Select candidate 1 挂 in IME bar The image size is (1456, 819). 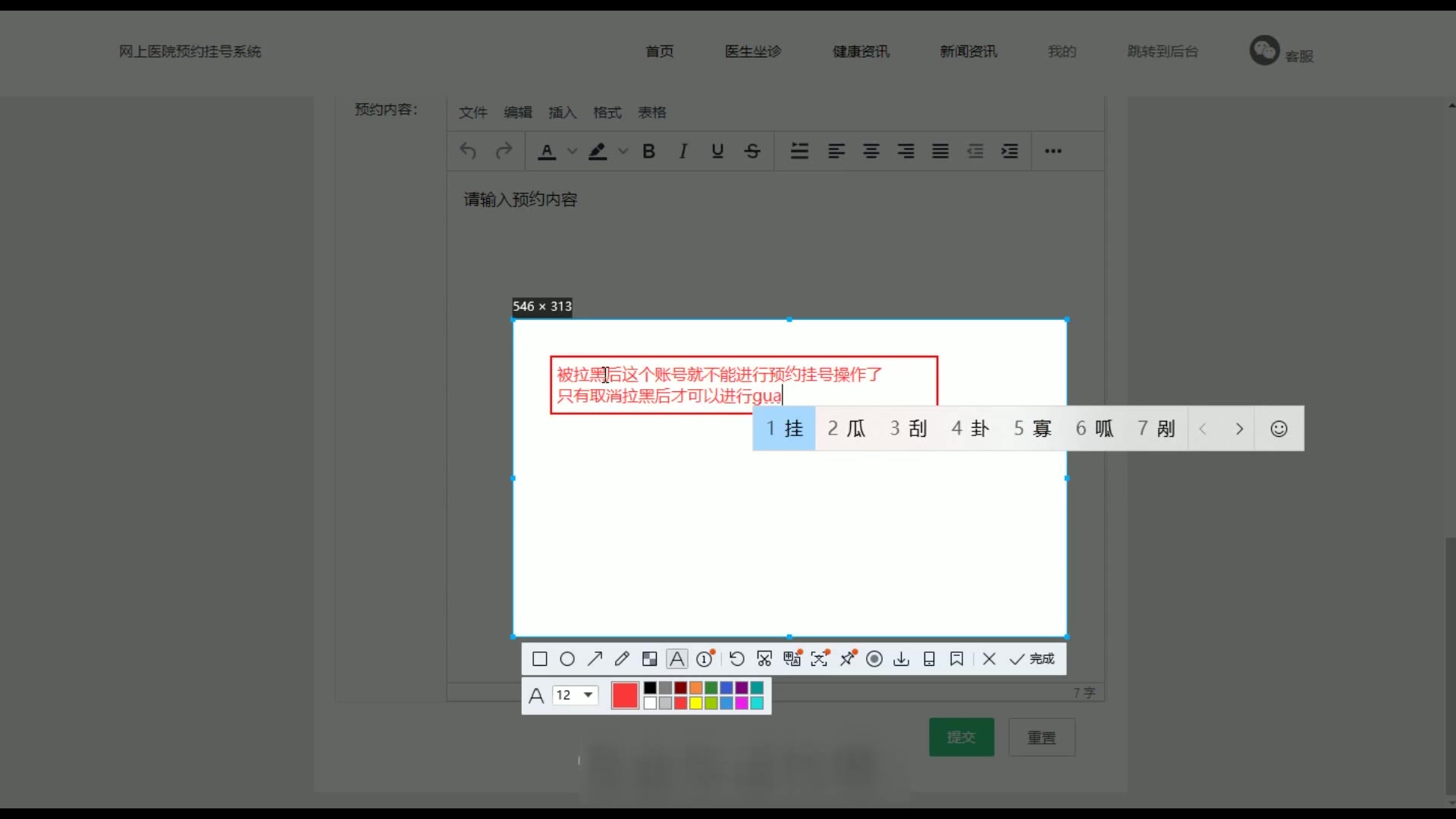(784, 429)
